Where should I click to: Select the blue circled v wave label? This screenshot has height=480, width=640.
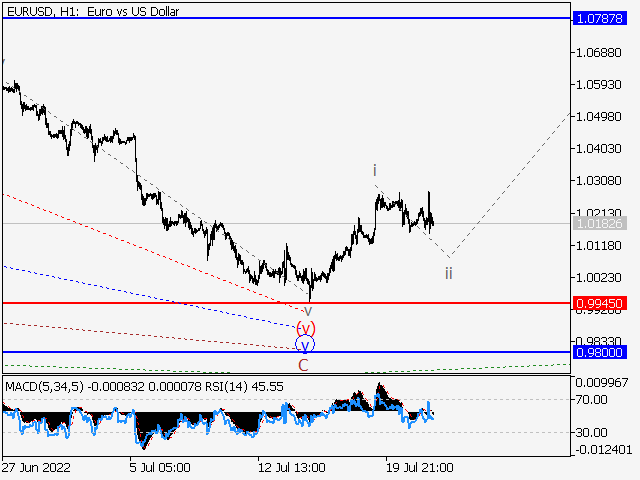305,345
